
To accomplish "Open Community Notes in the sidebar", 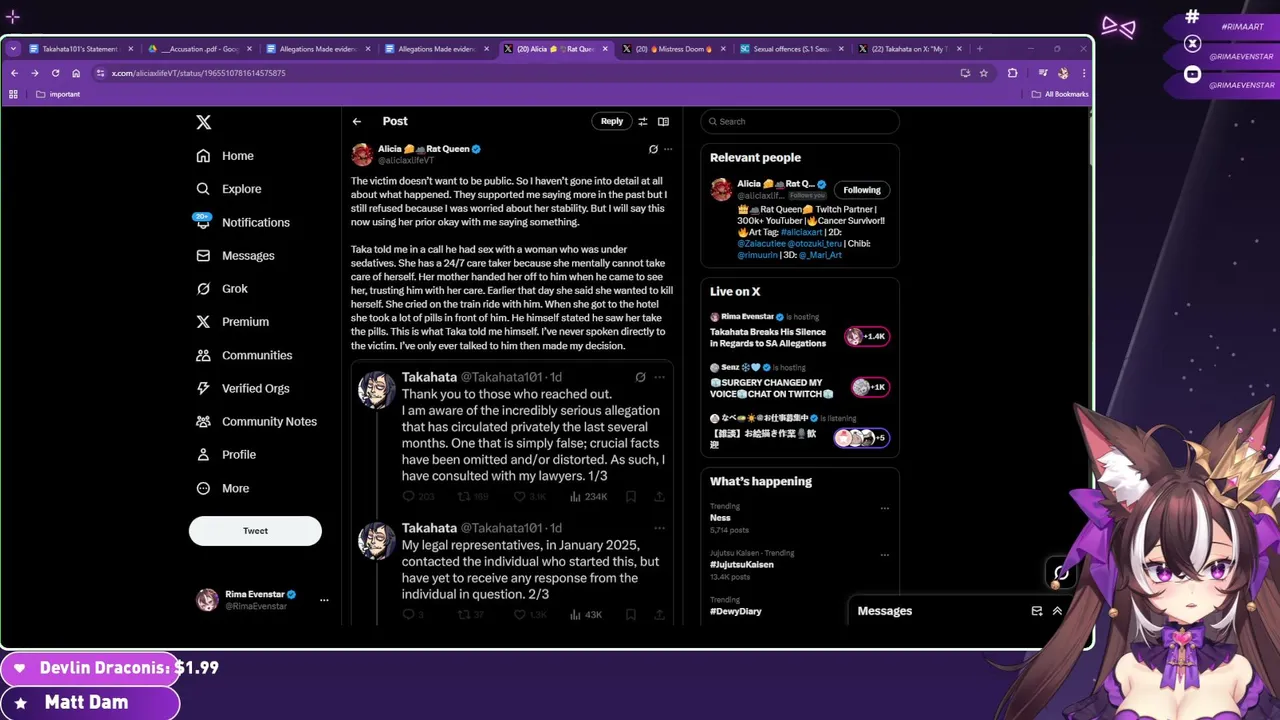I will pos(257,421).
